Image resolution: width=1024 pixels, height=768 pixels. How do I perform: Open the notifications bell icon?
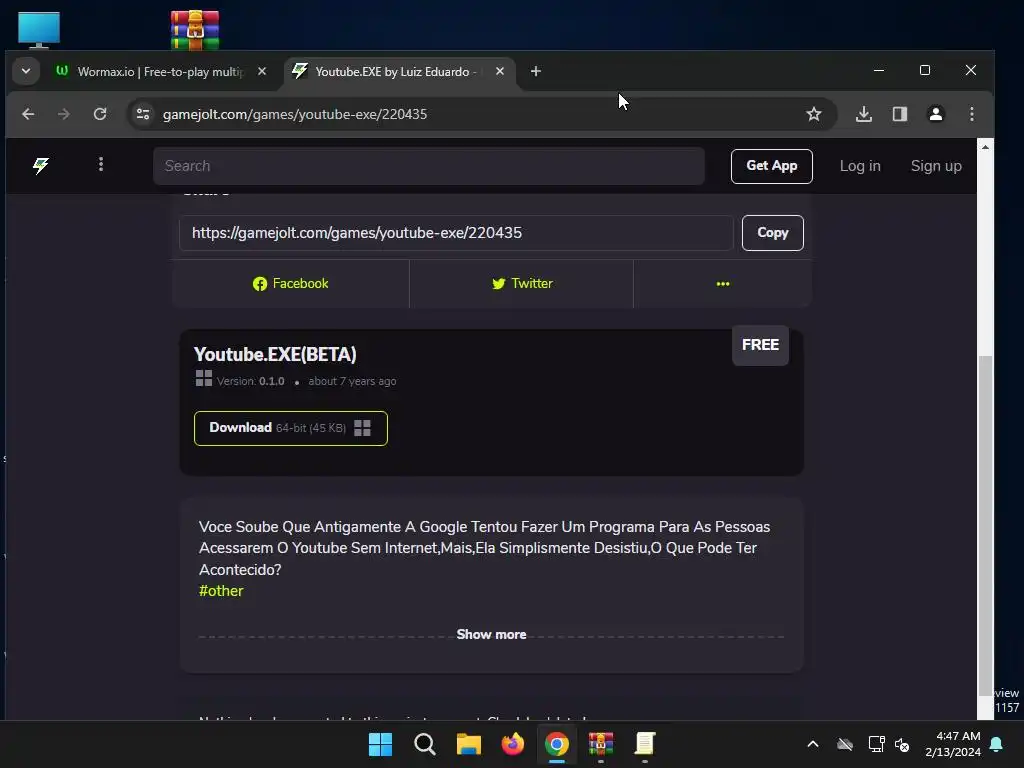pos(997,744)
